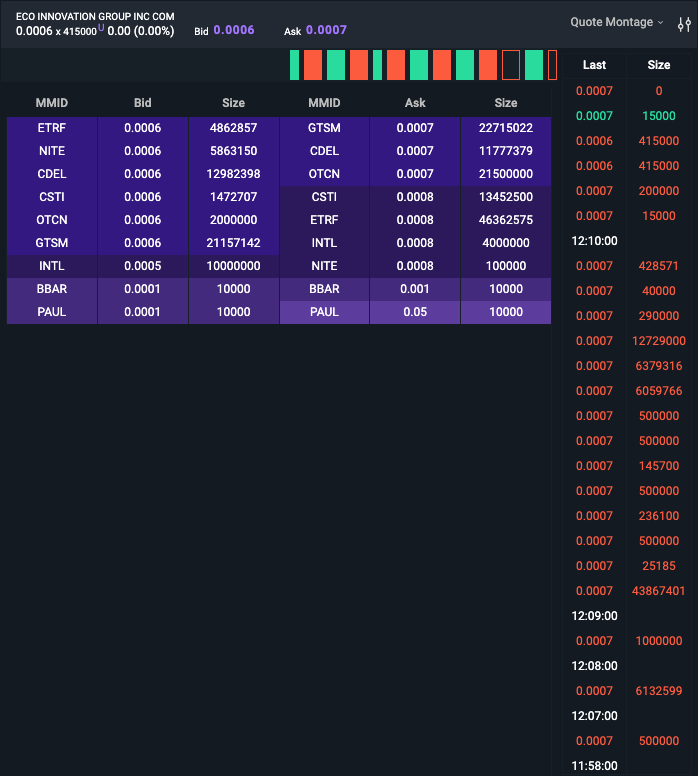Select trade size 6059766

[658, 391]
